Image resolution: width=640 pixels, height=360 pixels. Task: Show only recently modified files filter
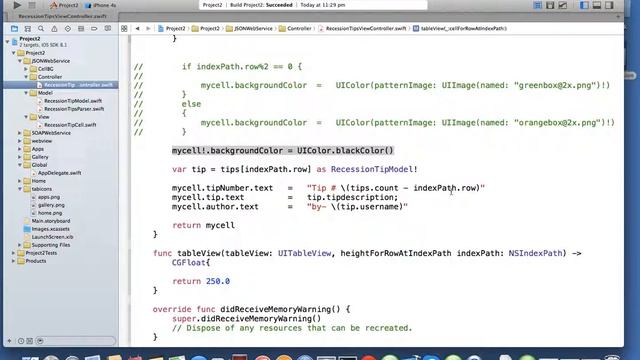pos(21,341)
